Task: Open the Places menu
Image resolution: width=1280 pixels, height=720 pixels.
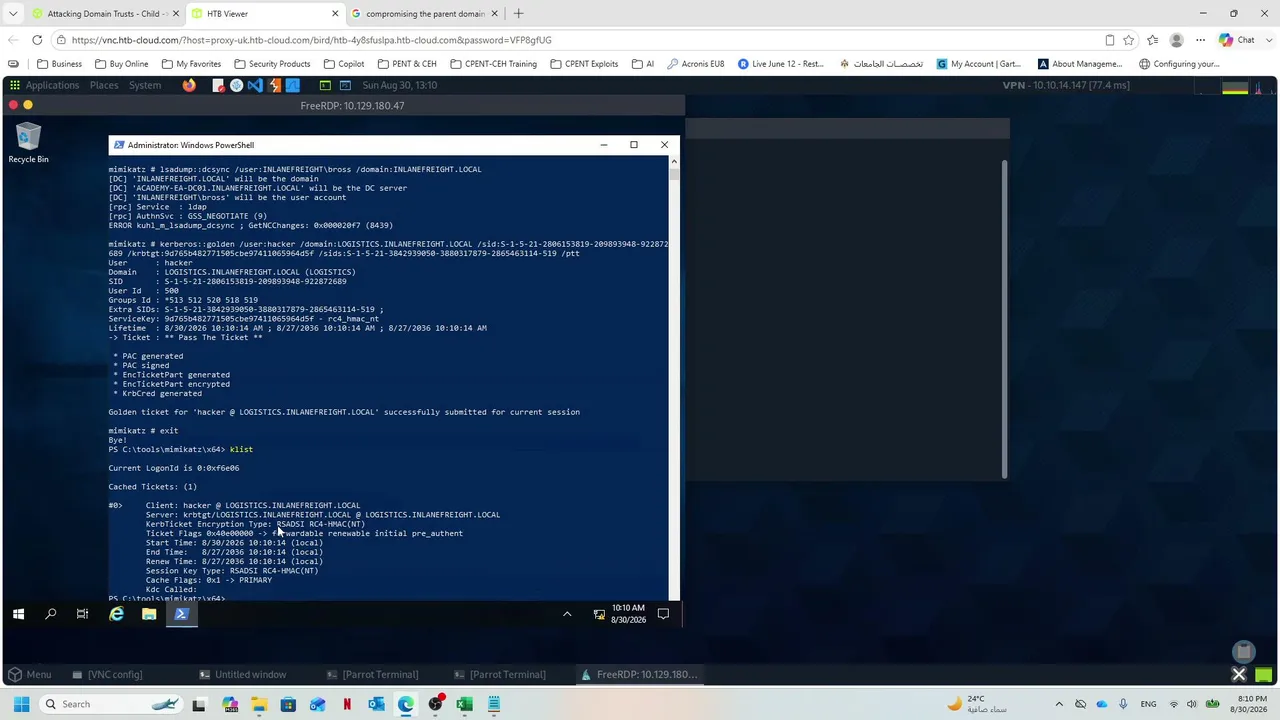Action: coord(104,85)
